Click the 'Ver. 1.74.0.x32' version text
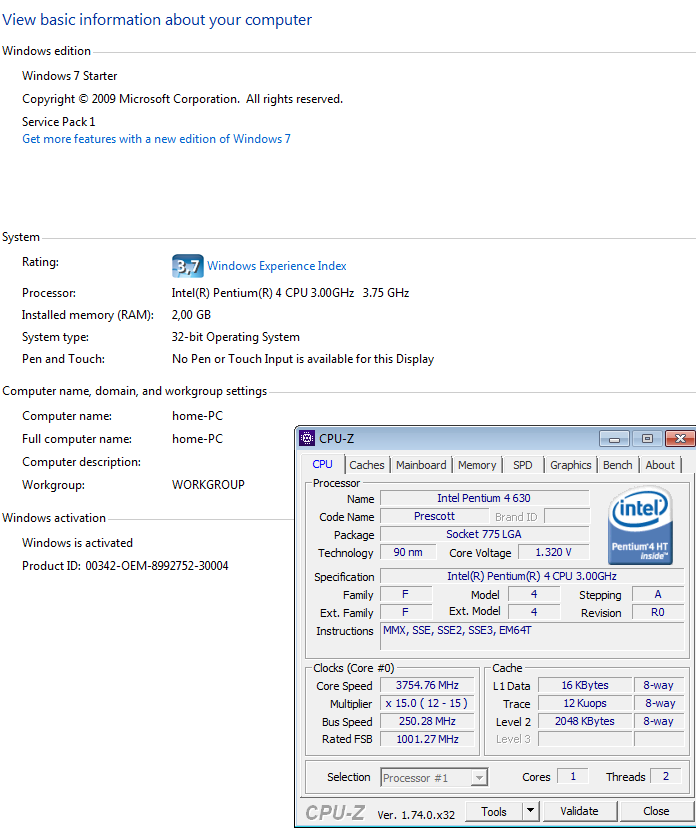The height and width of the screenshot is (835, 696). (416, 815)
